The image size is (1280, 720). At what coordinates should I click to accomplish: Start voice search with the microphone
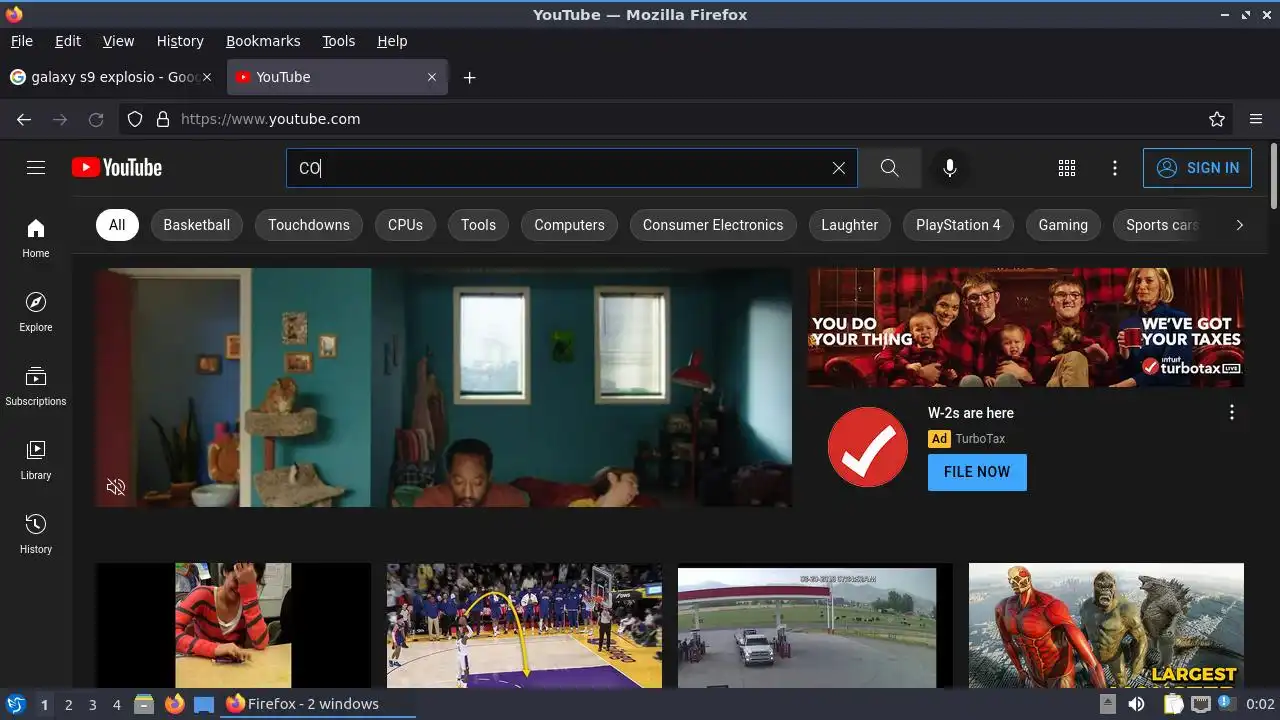pos(950,168)
